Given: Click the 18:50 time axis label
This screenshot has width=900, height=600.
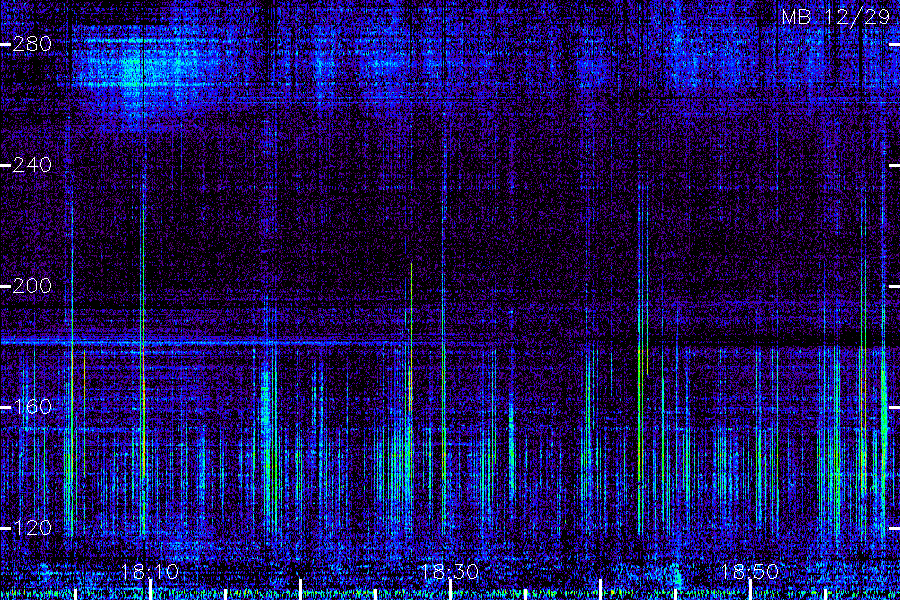Looking at the screenshot, I should pyautogui.click(x=750, y=572).
